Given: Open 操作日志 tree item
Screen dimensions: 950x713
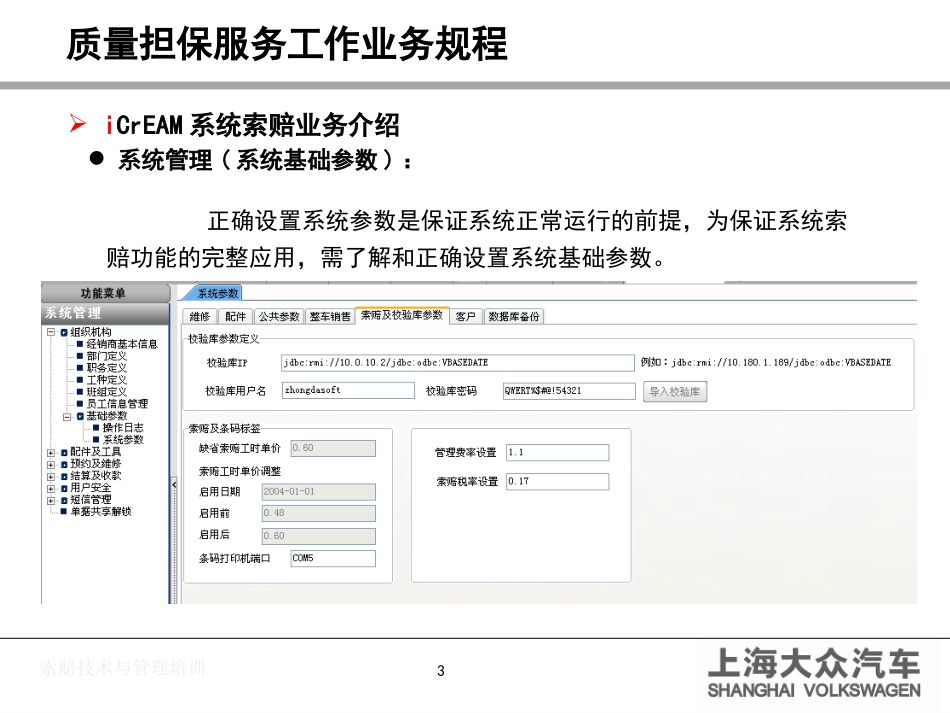Looking at the screenshot, I should [123, 428].
